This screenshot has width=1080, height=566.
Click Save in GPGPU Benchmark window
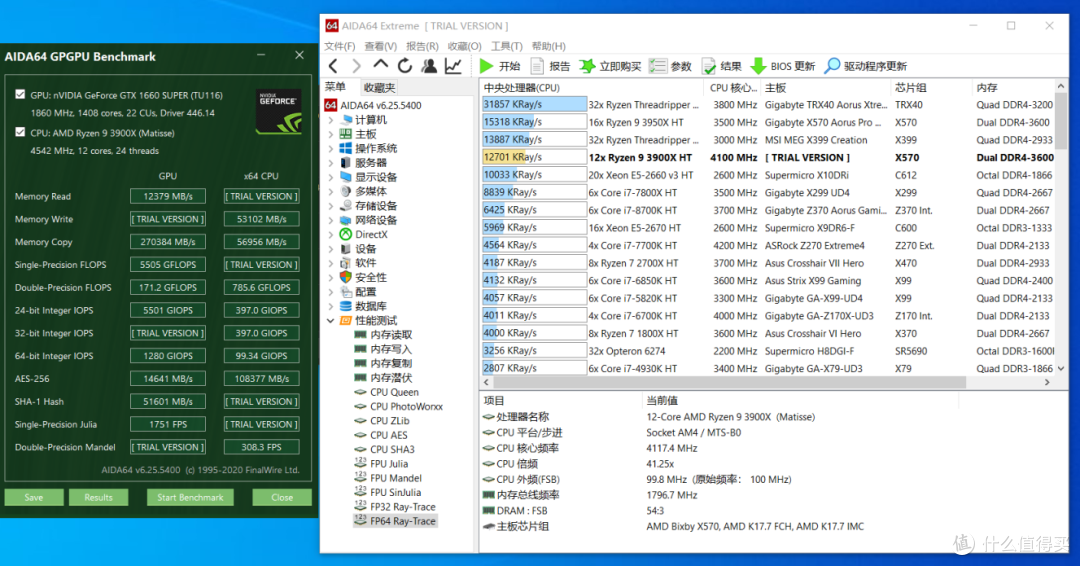coord(34,497)
